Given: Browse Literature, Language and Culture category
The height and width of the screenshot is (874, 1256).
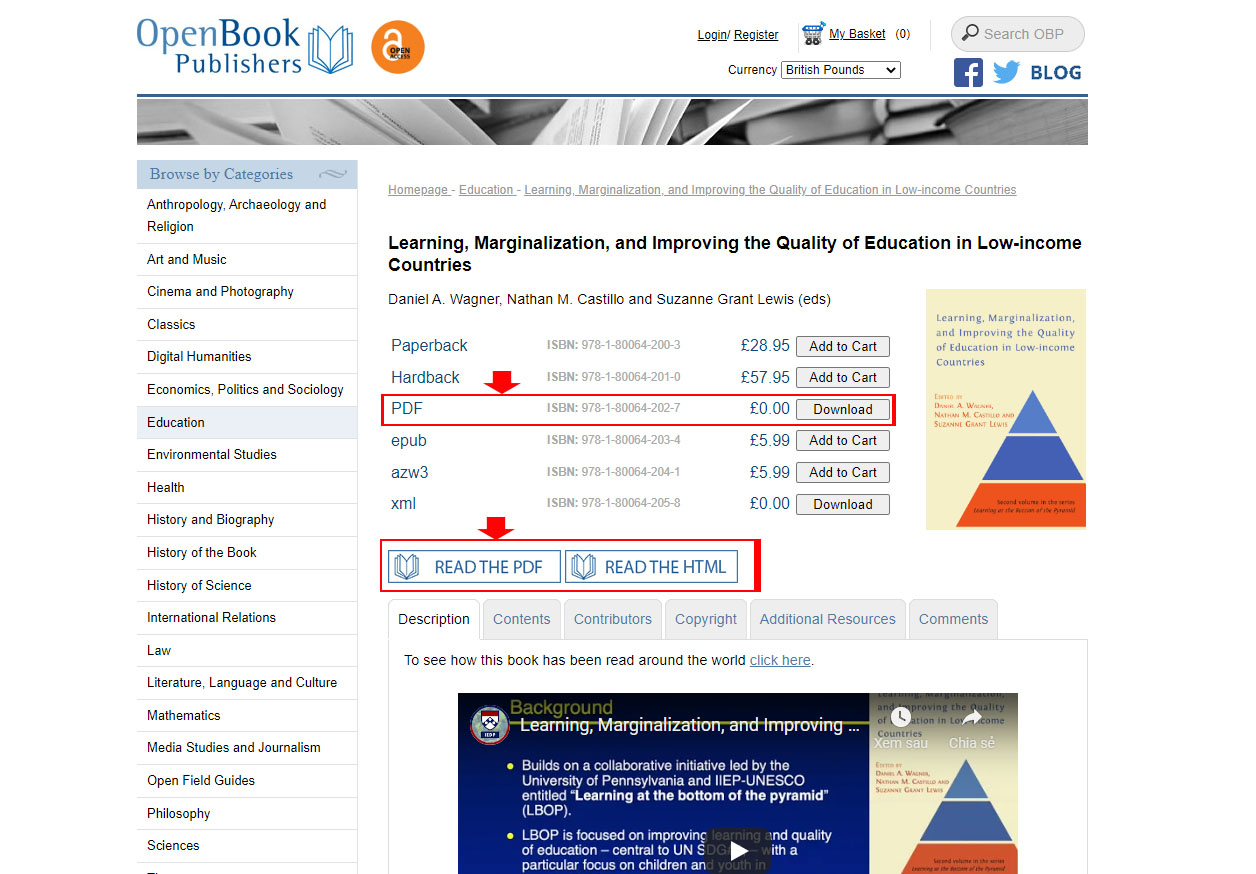Looking at the screenshot, I should tap(247, 683).
